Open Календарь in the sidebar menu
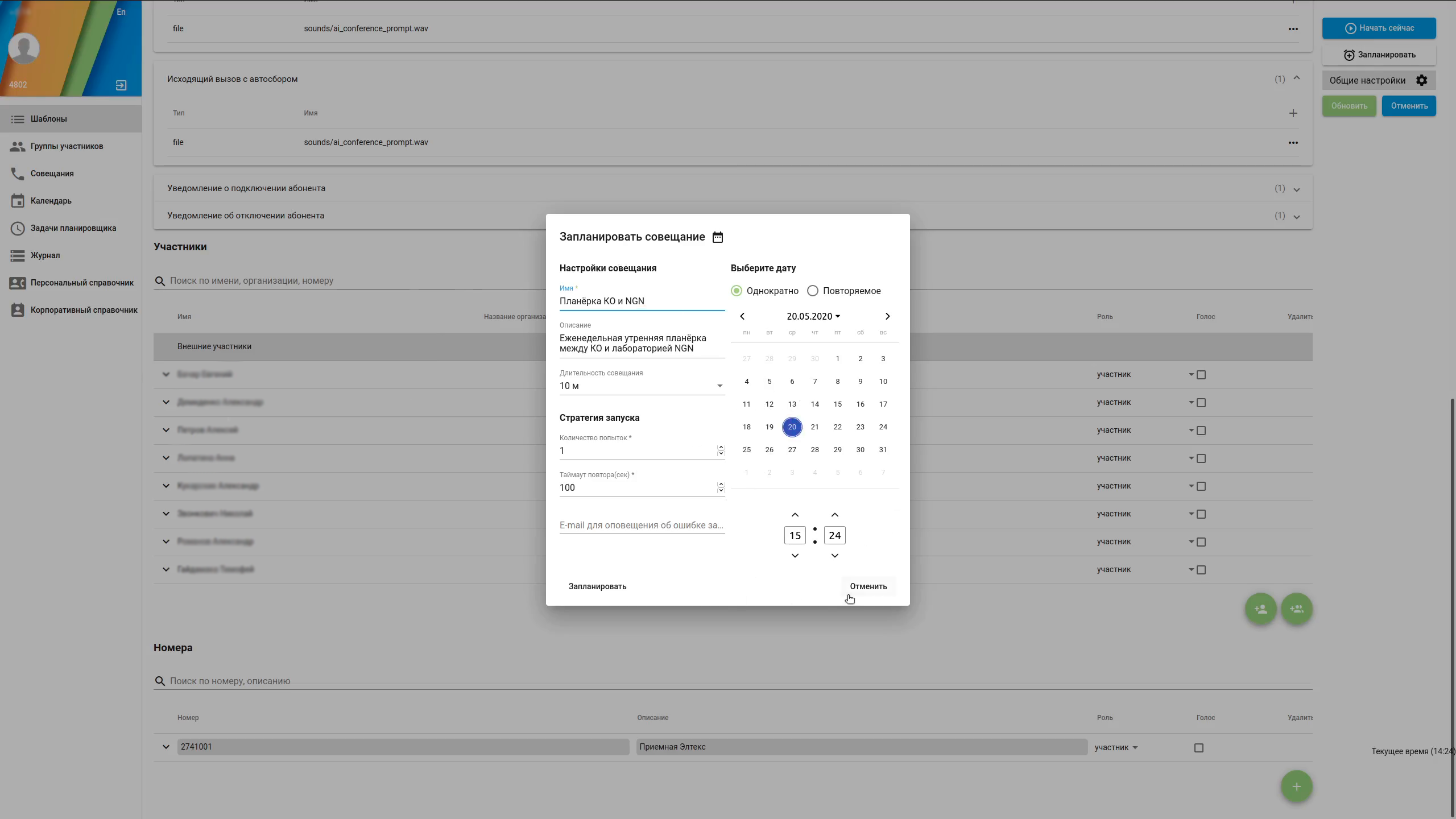This screenshot has height=819, width=1456. pos(51,201)
